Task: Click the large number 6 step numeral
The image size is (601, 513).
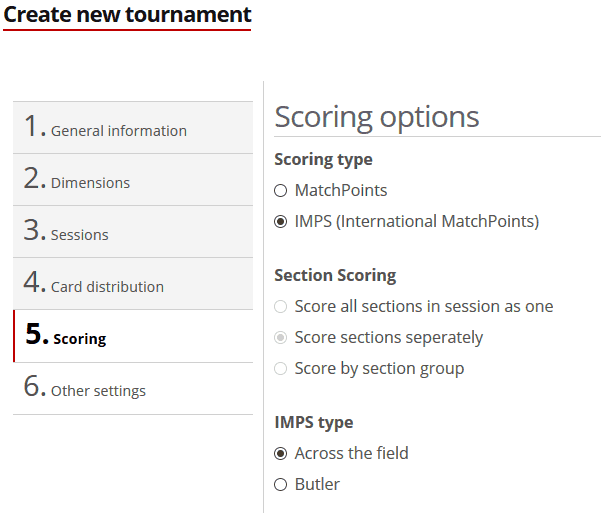Action: tap(35, 387)
